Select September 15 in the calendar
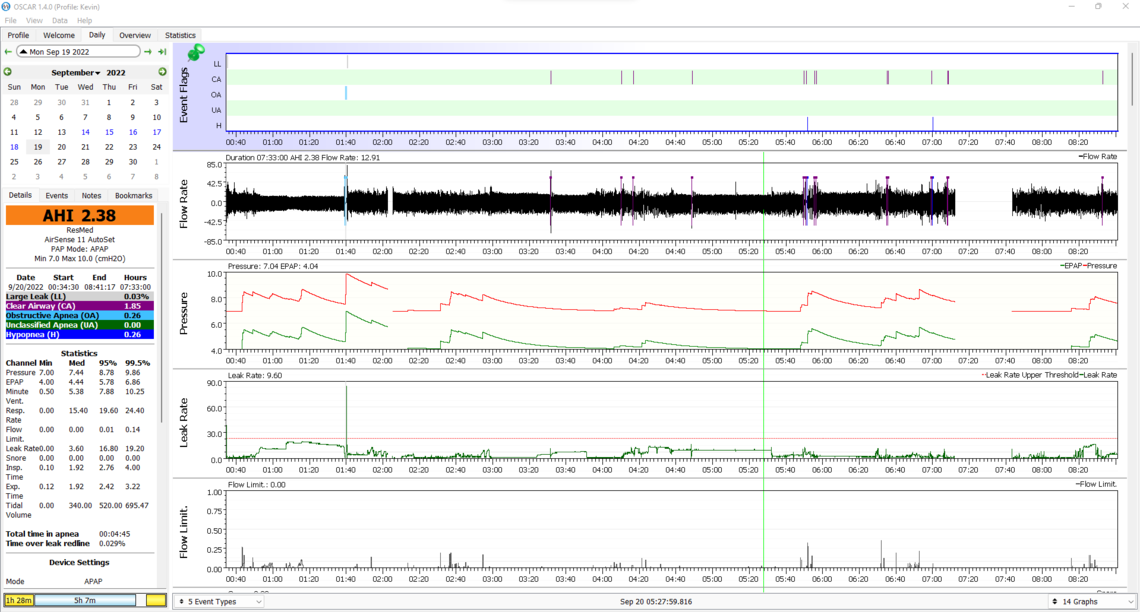Image resolution: width=1140 pixels, height=612 pixels. click(109, 132)
